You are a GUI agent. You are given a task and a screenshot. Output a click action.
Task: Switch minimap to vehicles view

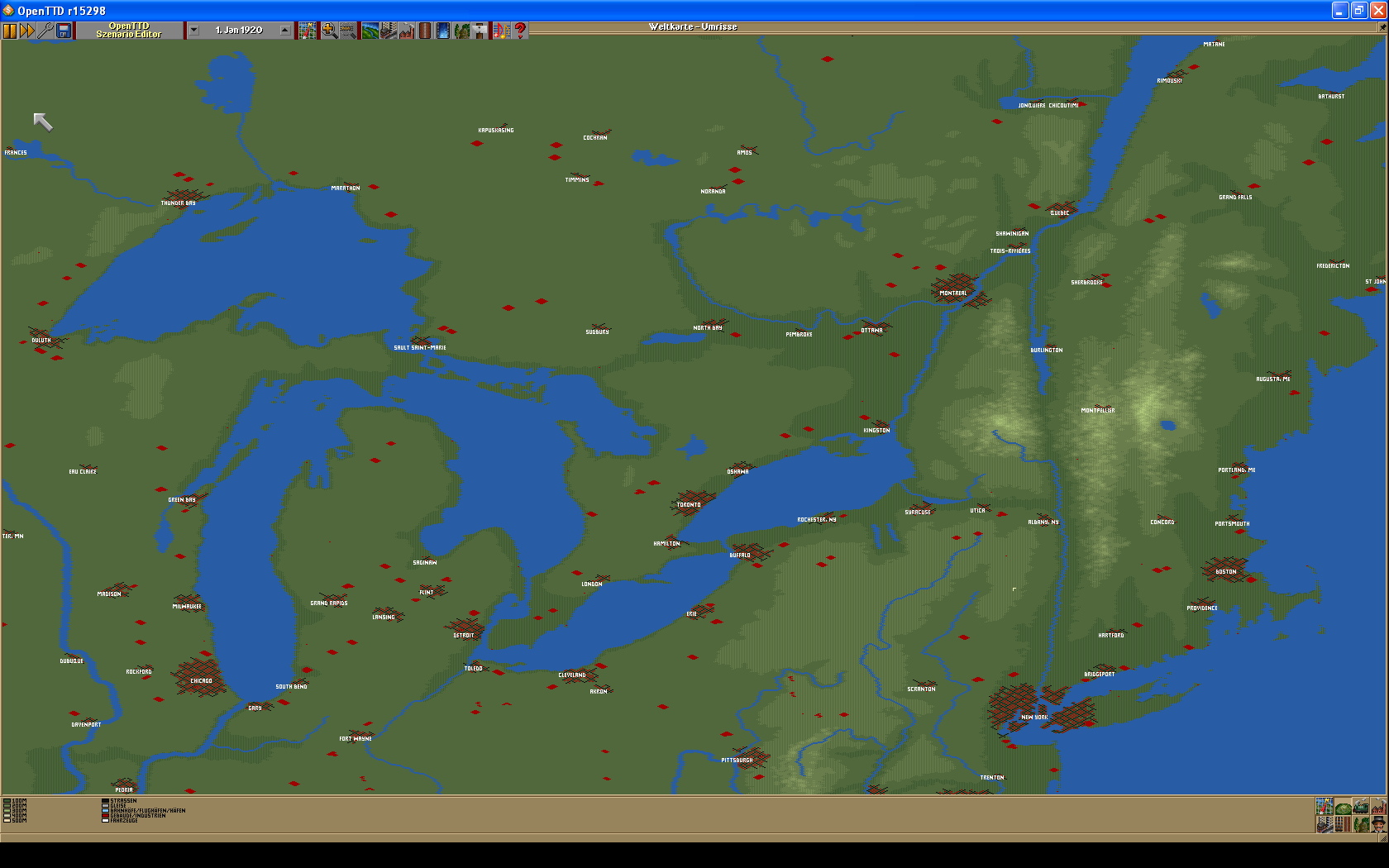coord(1361,806)
